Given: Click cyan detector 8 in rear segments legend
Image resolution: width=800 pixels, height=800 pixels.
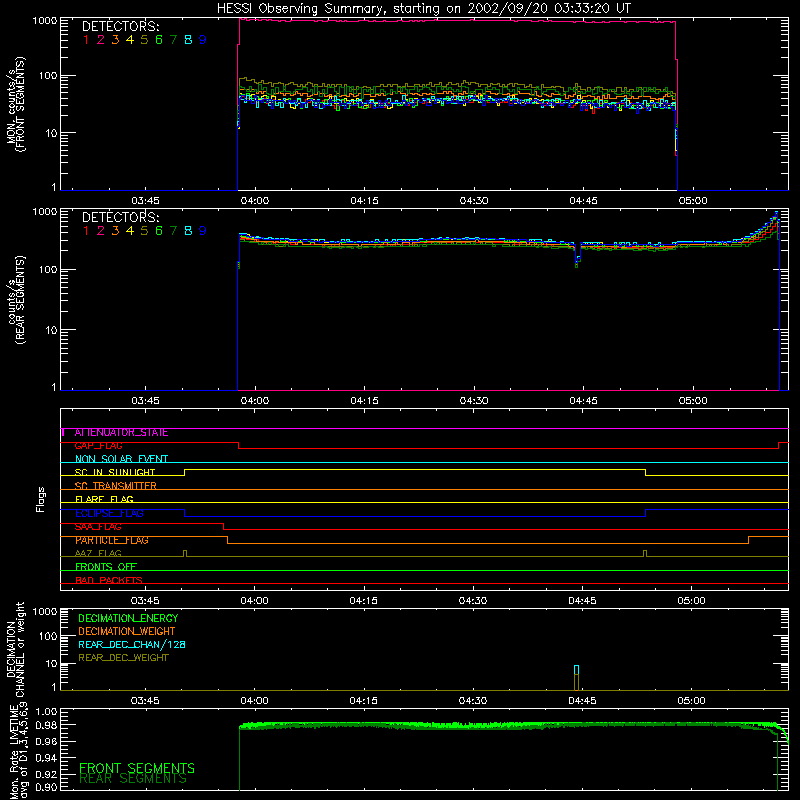Looking at the screenshot, I should 188,231.
